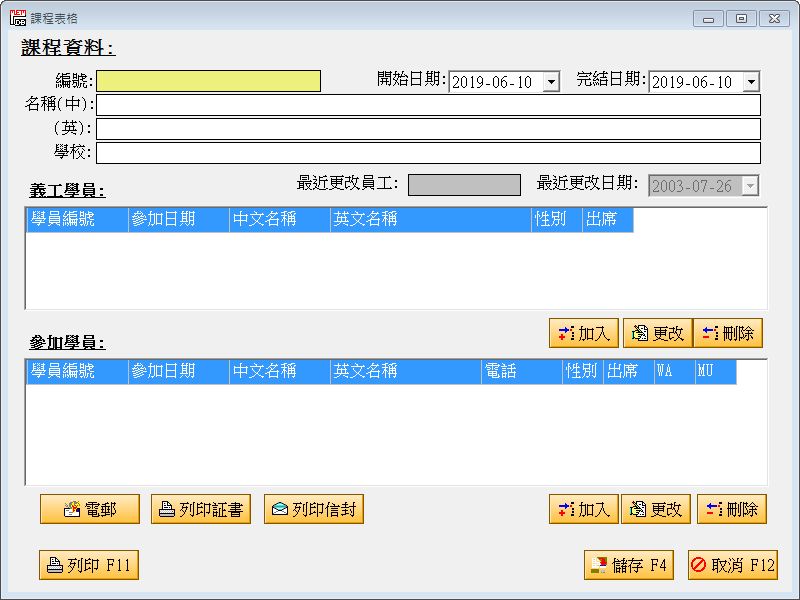Edit volunteer with 義工學員 更改 button
This screenshot has width=800, height=600.
(658, 333)
